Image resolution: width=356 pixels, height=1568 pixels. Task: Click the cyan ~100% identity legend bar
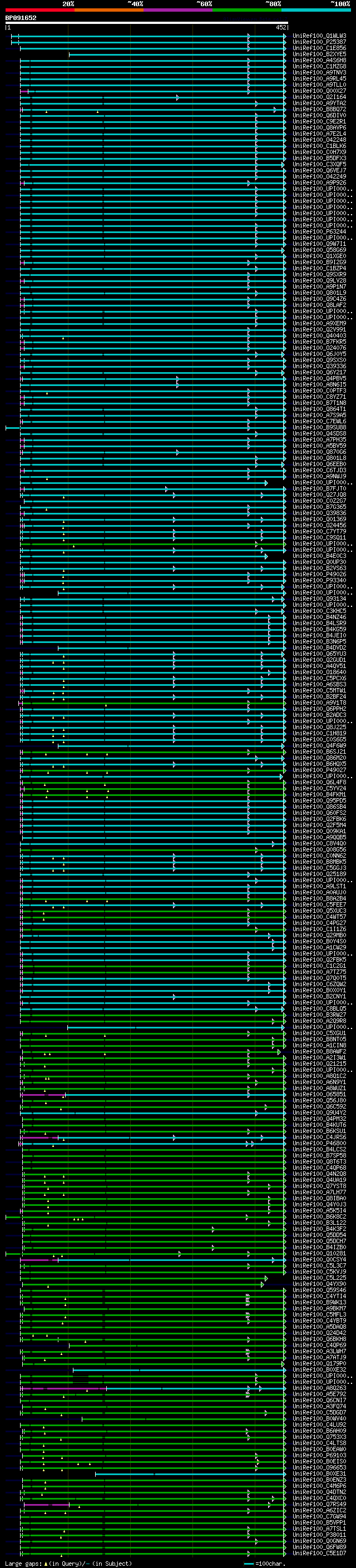317,10
